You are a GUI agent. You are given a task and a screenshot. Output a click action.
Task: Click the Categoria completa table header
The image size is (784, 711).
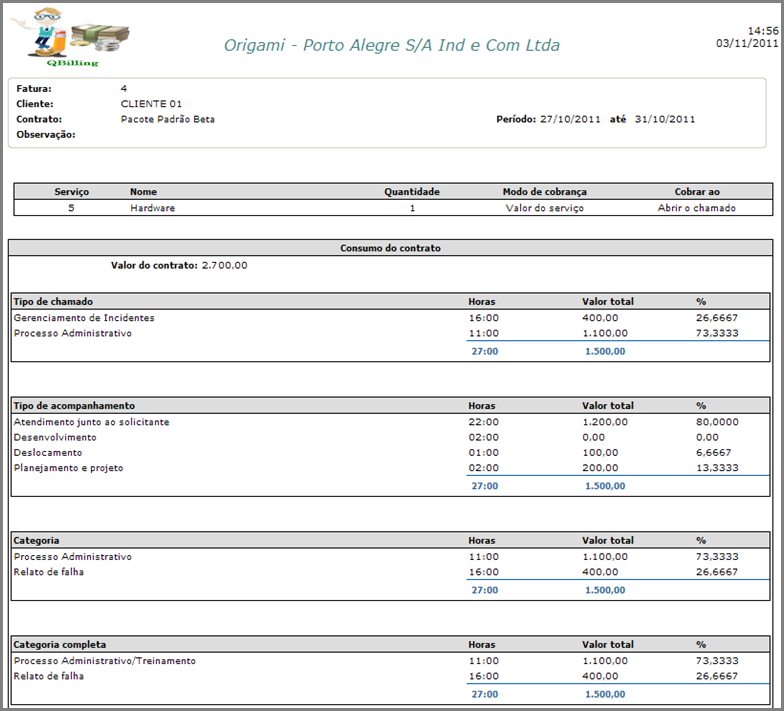tap(60, 645)
